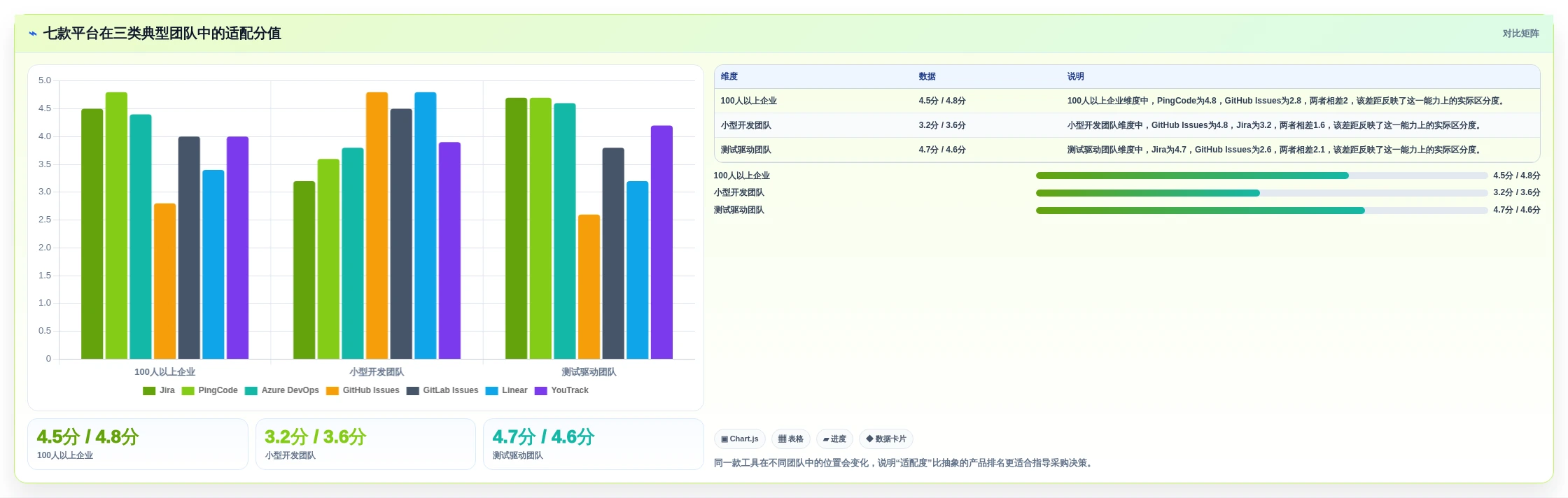Click table value 4.5分 / 4.8分

[x=942, y=101]
